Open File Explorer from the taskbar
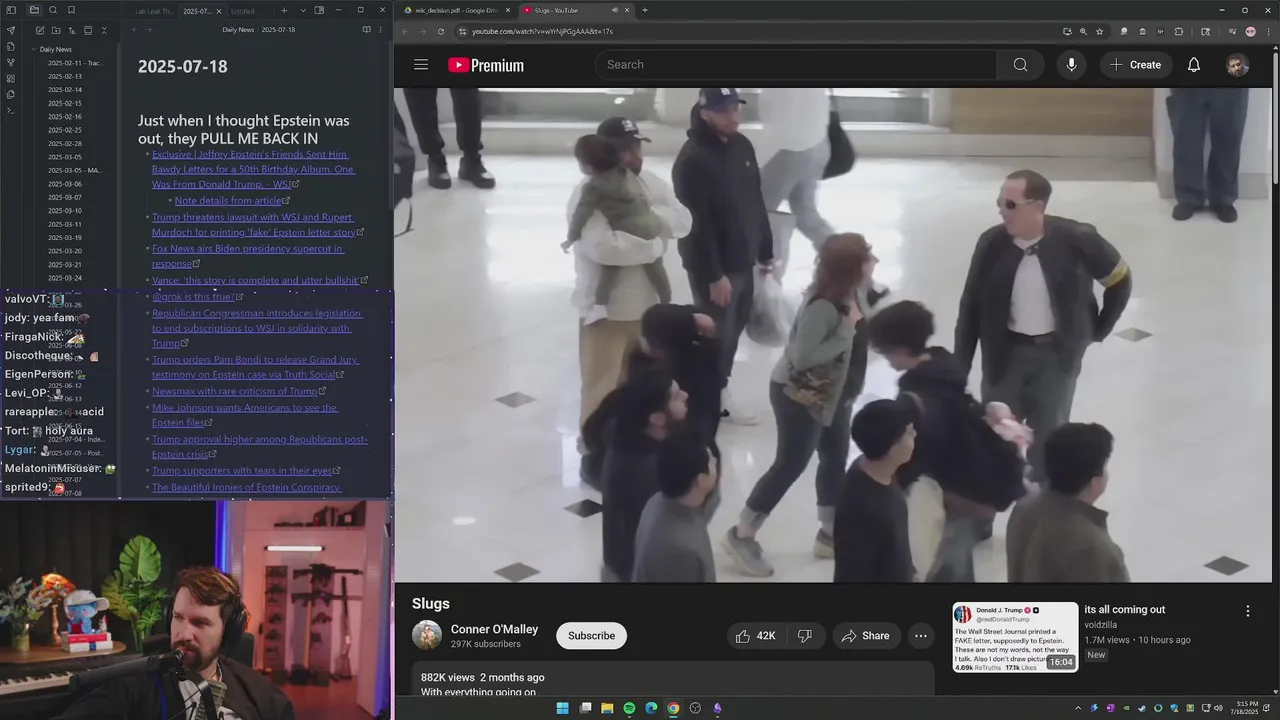The width and height of the screenshot is (1280, 720). [607, 708]
